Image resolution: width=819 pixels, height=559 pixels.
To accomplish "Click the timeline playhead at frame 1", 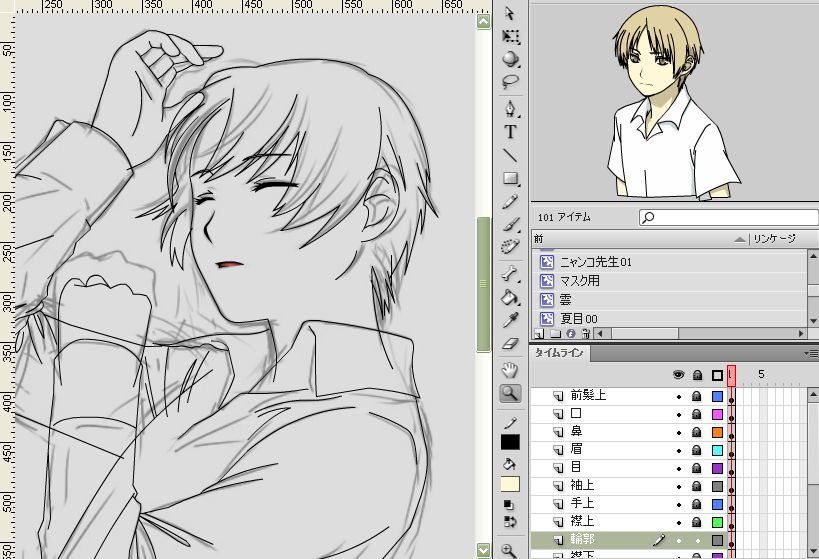I will coord(731,376).
